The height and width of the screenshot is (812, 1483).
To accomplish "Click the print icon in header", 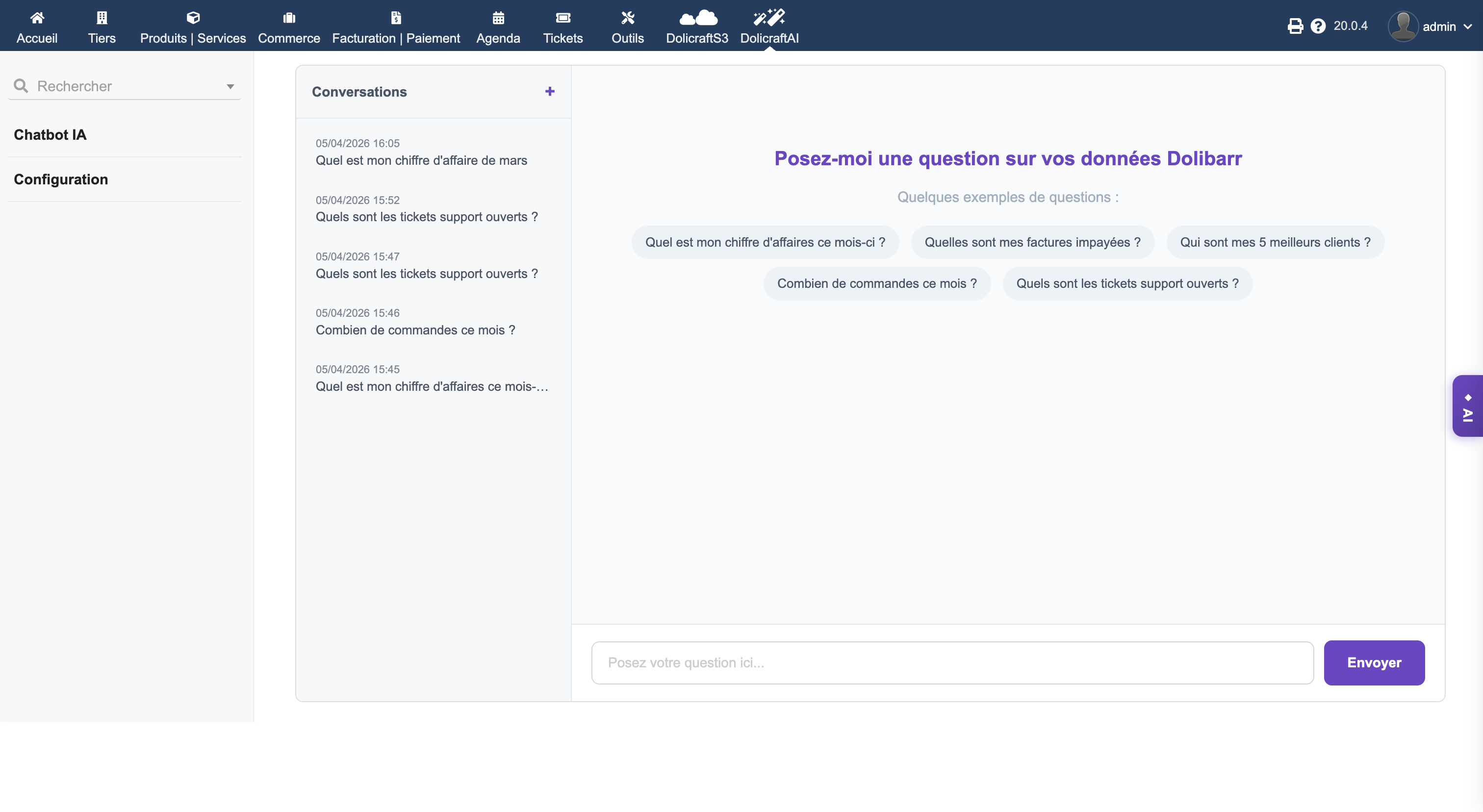I will click(x=1295, y=26).
